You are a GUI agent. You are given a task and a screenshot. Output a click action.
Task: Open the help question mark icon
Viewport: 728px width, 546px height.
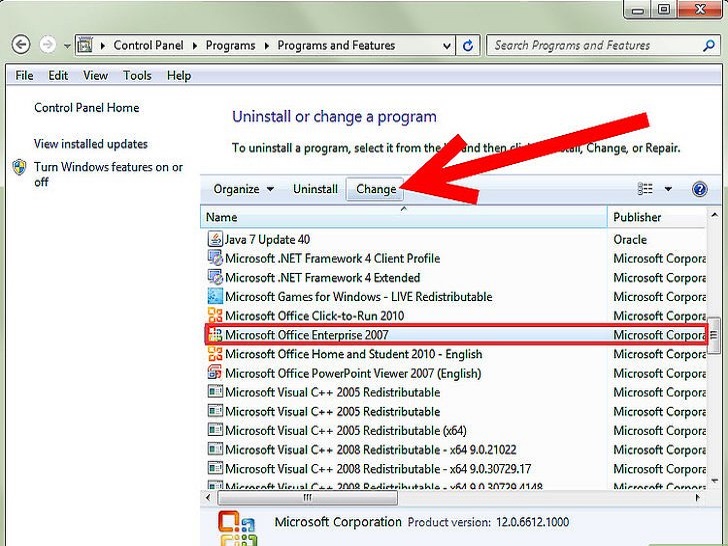pyautogui.click(x=699, y=189)
